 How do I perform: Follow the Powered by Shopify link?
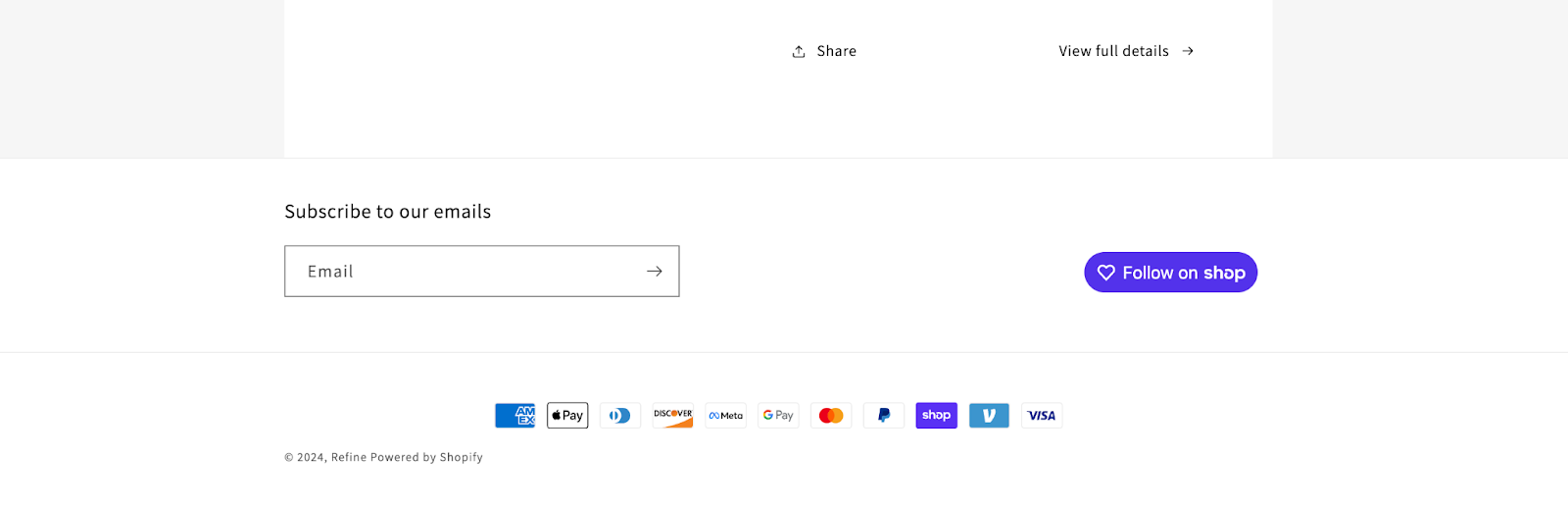coord(427,458)
